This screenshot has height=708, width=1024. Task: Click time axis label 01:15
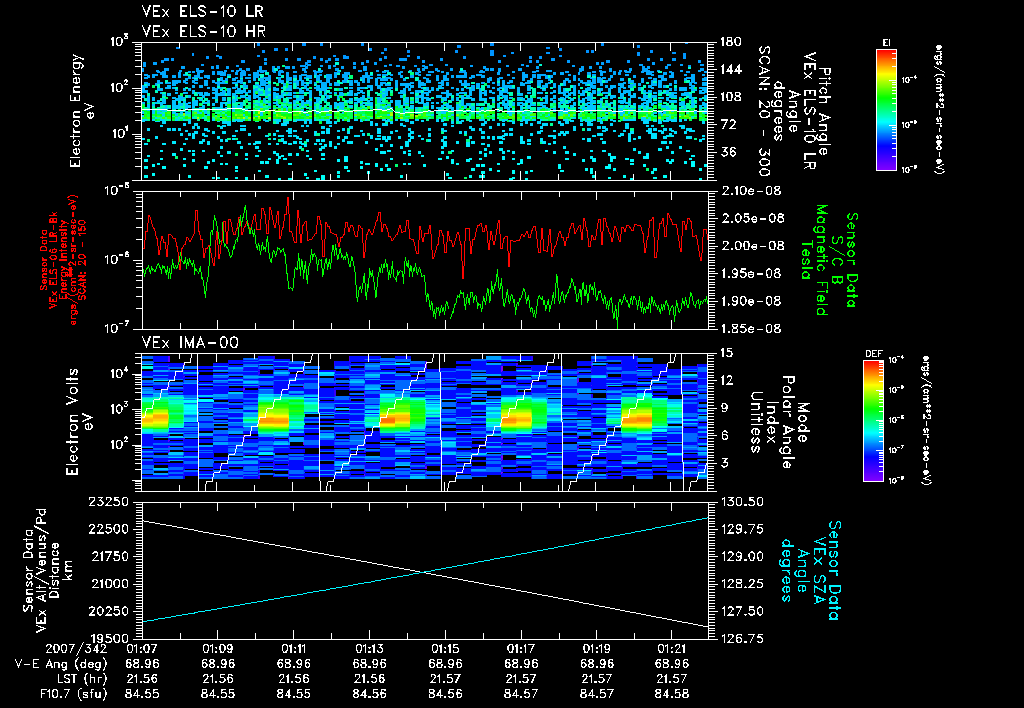tap(445, 649)
